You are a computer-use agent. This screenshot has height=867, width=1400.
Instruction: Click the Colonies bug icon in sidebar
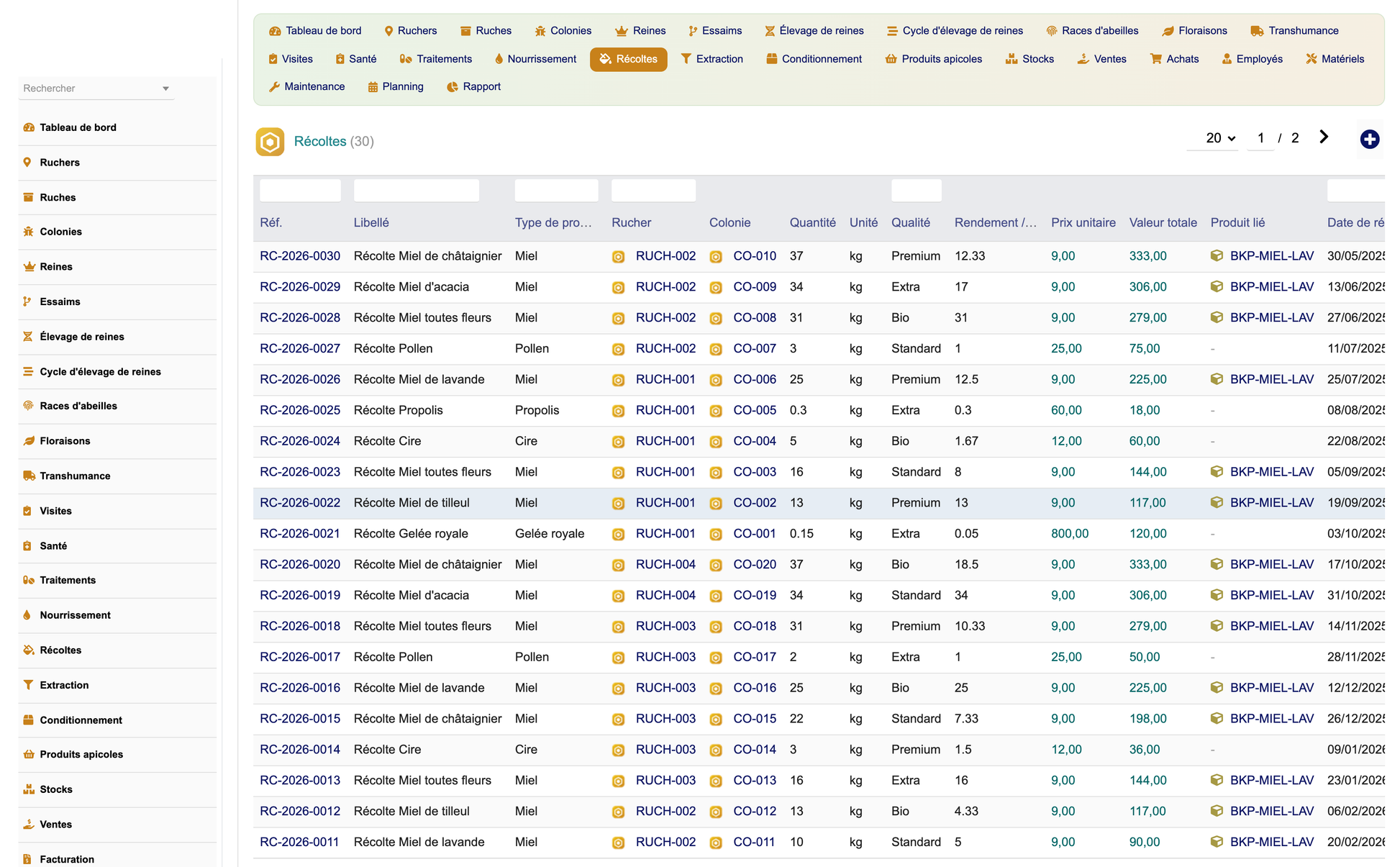pos(28,232)
